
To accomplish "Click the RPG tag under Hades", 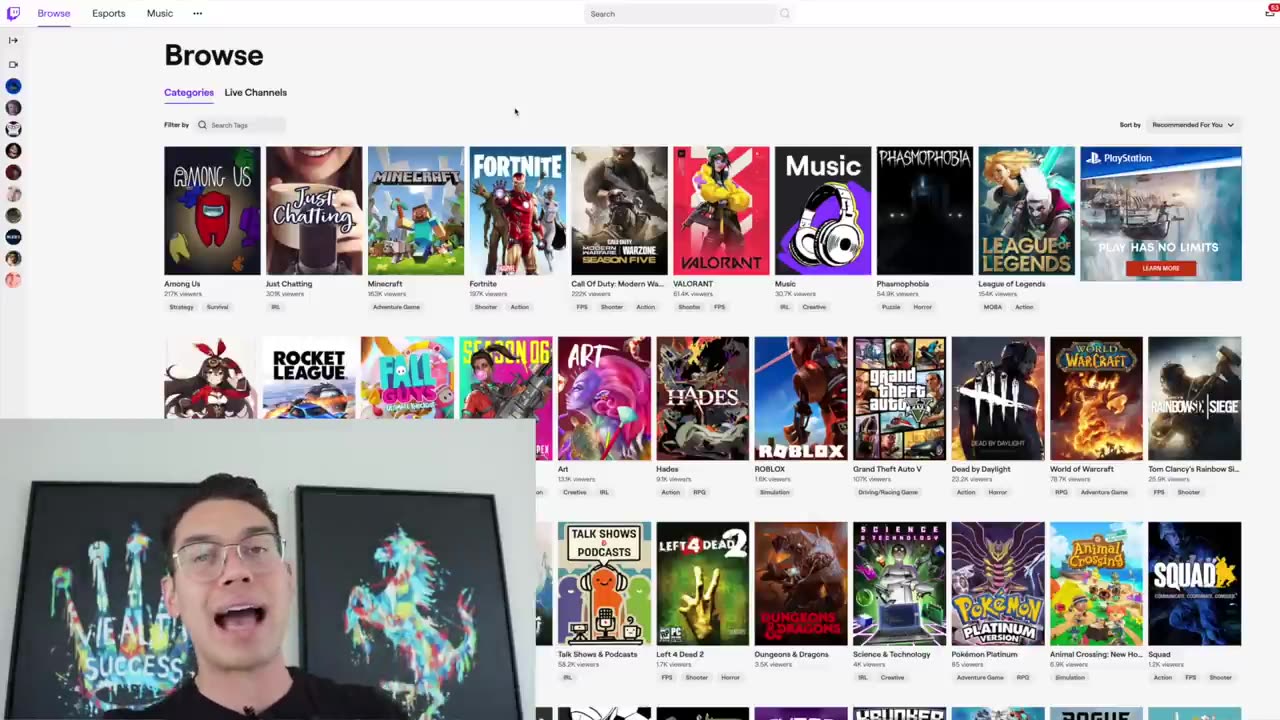I will point(699,492).
